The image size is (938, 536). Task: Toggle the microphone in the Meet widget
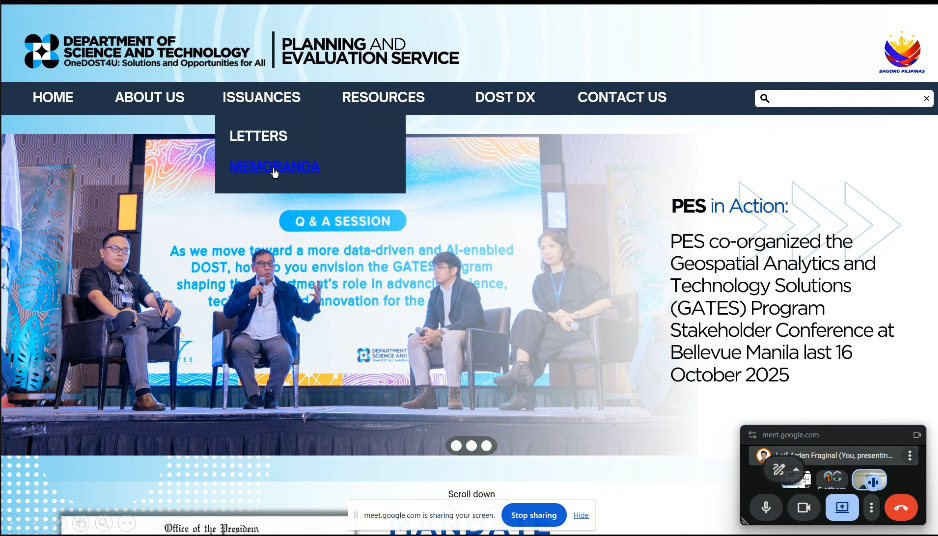[x=766, y=507]
